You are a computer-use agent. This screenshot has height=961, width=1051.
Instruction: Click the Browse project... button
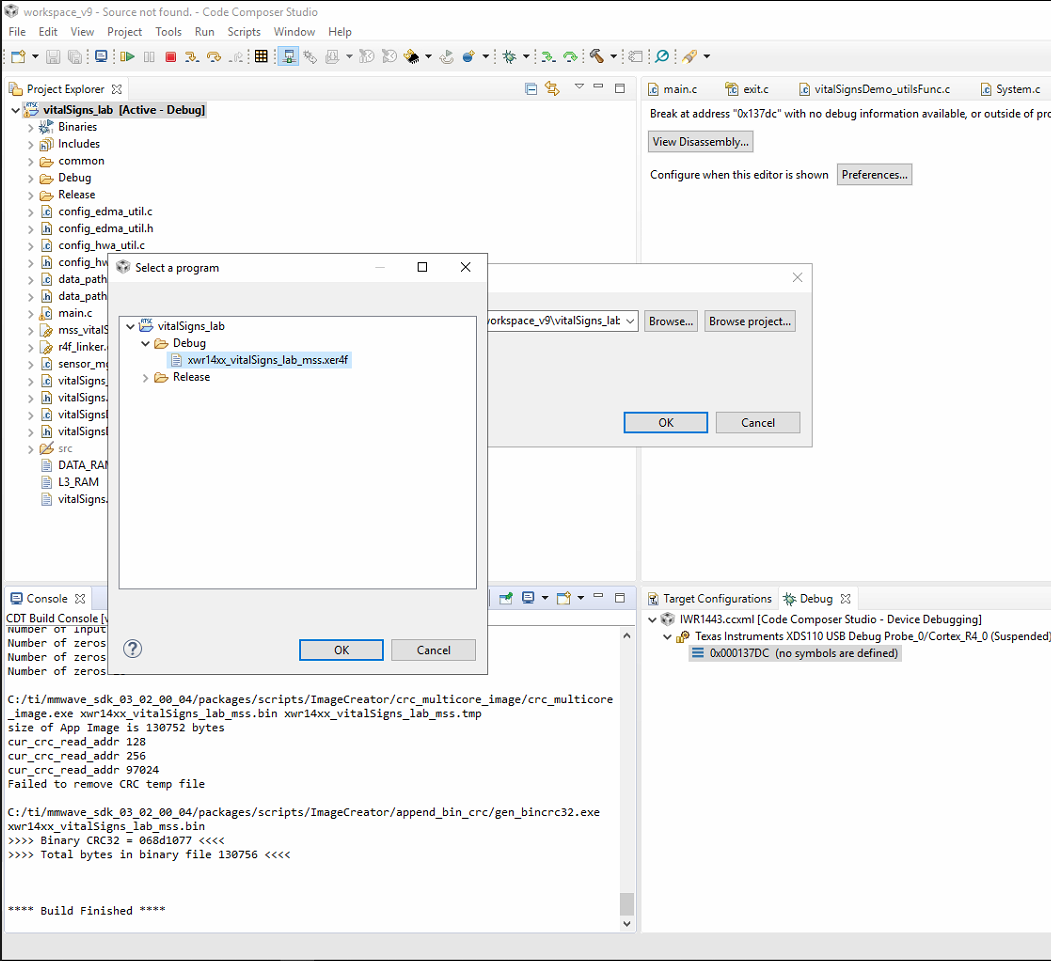(x=749, y=321)
